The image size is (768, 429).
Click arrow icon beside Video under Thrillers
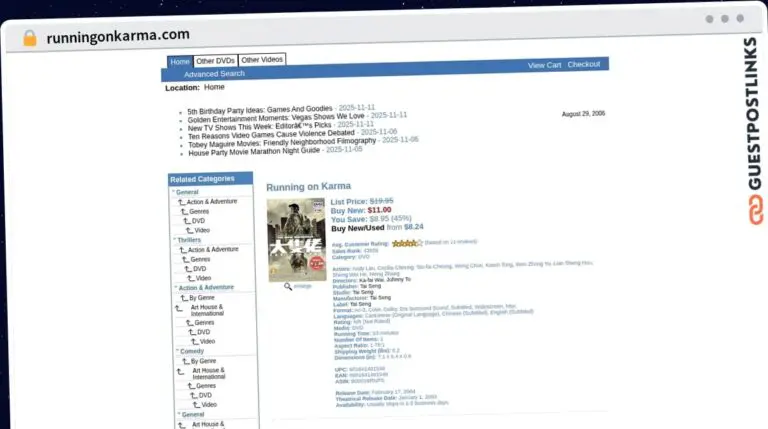pyautogui.click(x=192, y=278)
